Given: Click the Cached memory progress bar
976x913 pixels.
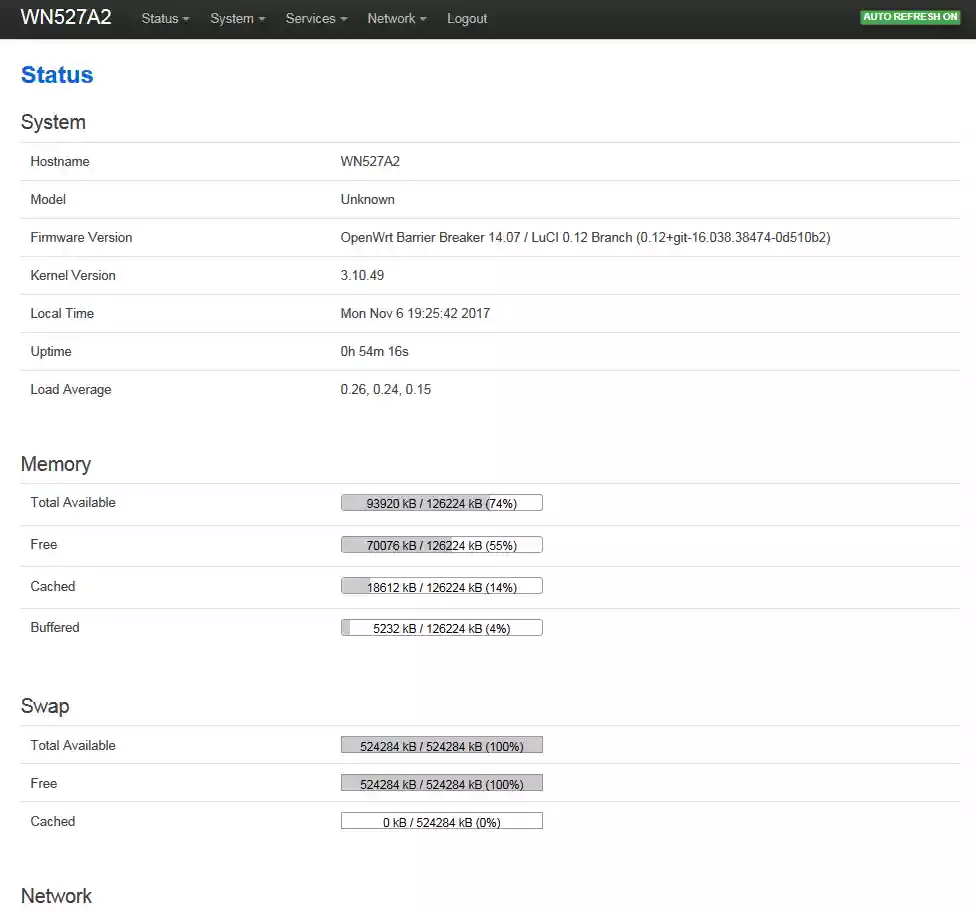Looking at the screenshot, I should coord(441,586).
